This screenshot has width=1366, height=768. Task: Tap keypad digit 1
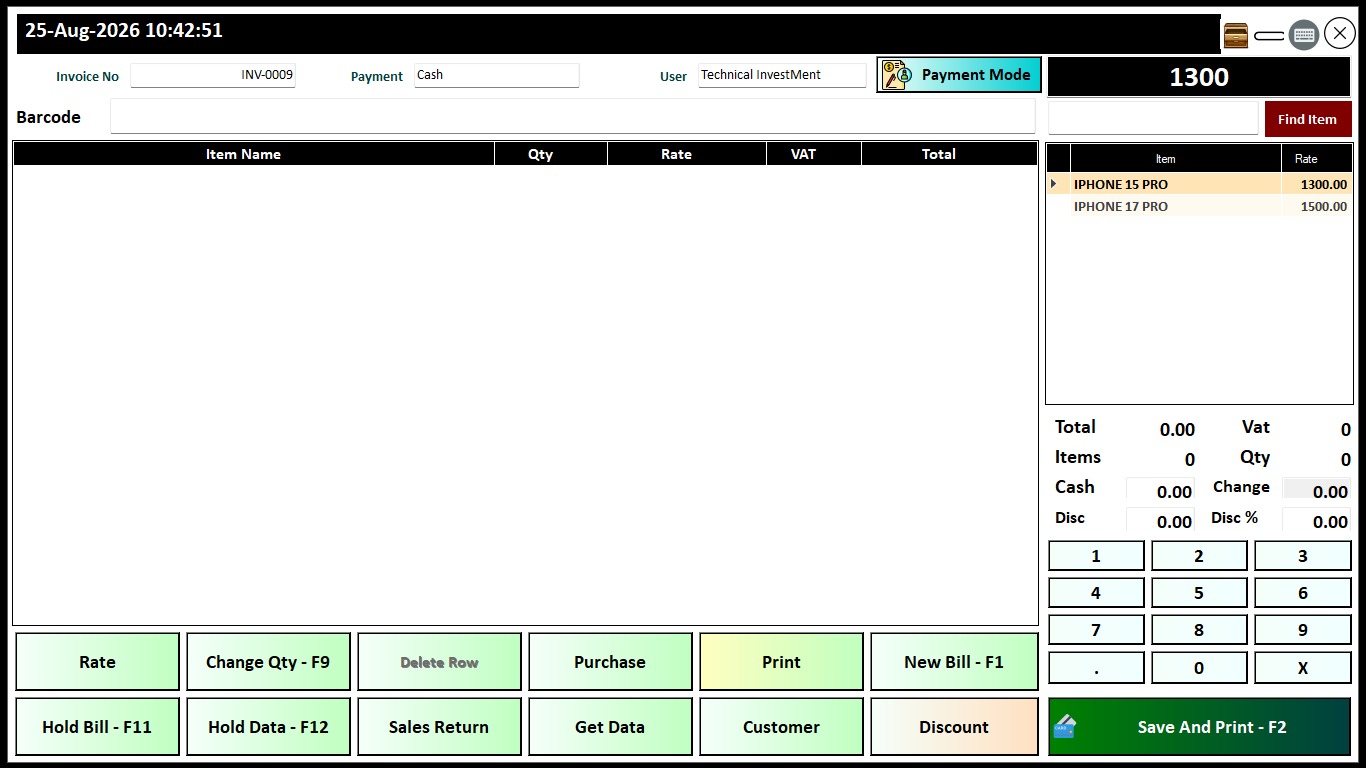1096,556
